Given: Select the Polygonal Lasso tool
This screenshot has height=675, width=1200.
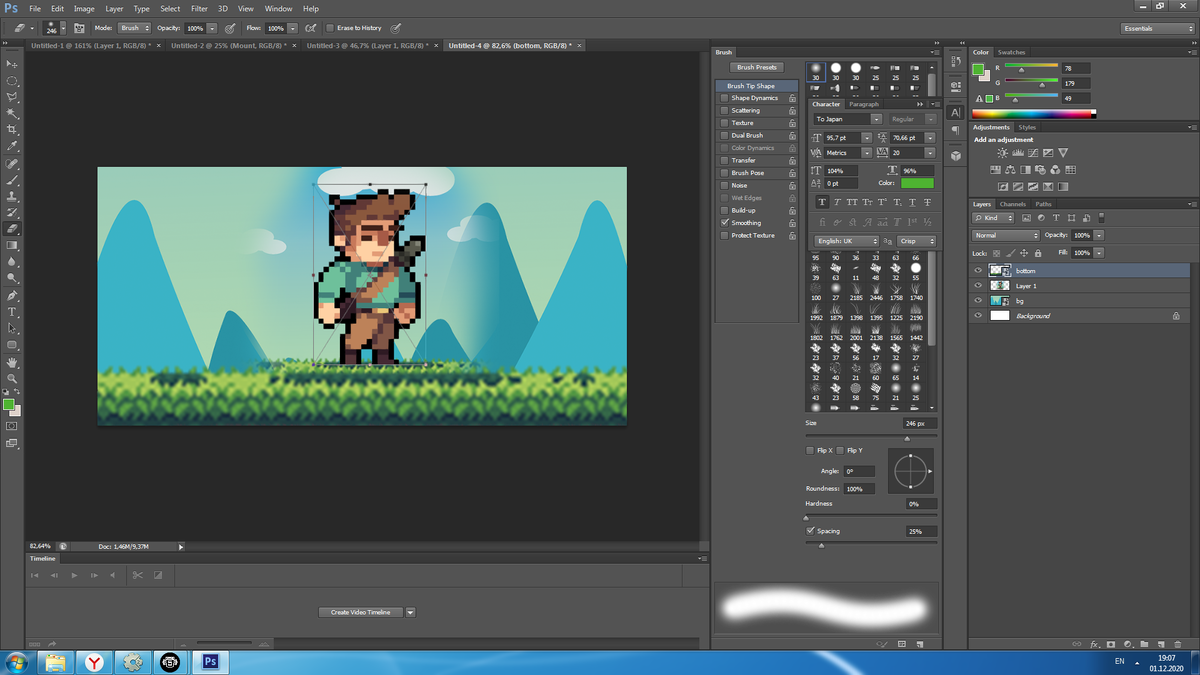Looking at the screenshot, I should click(x=12, y=97).
